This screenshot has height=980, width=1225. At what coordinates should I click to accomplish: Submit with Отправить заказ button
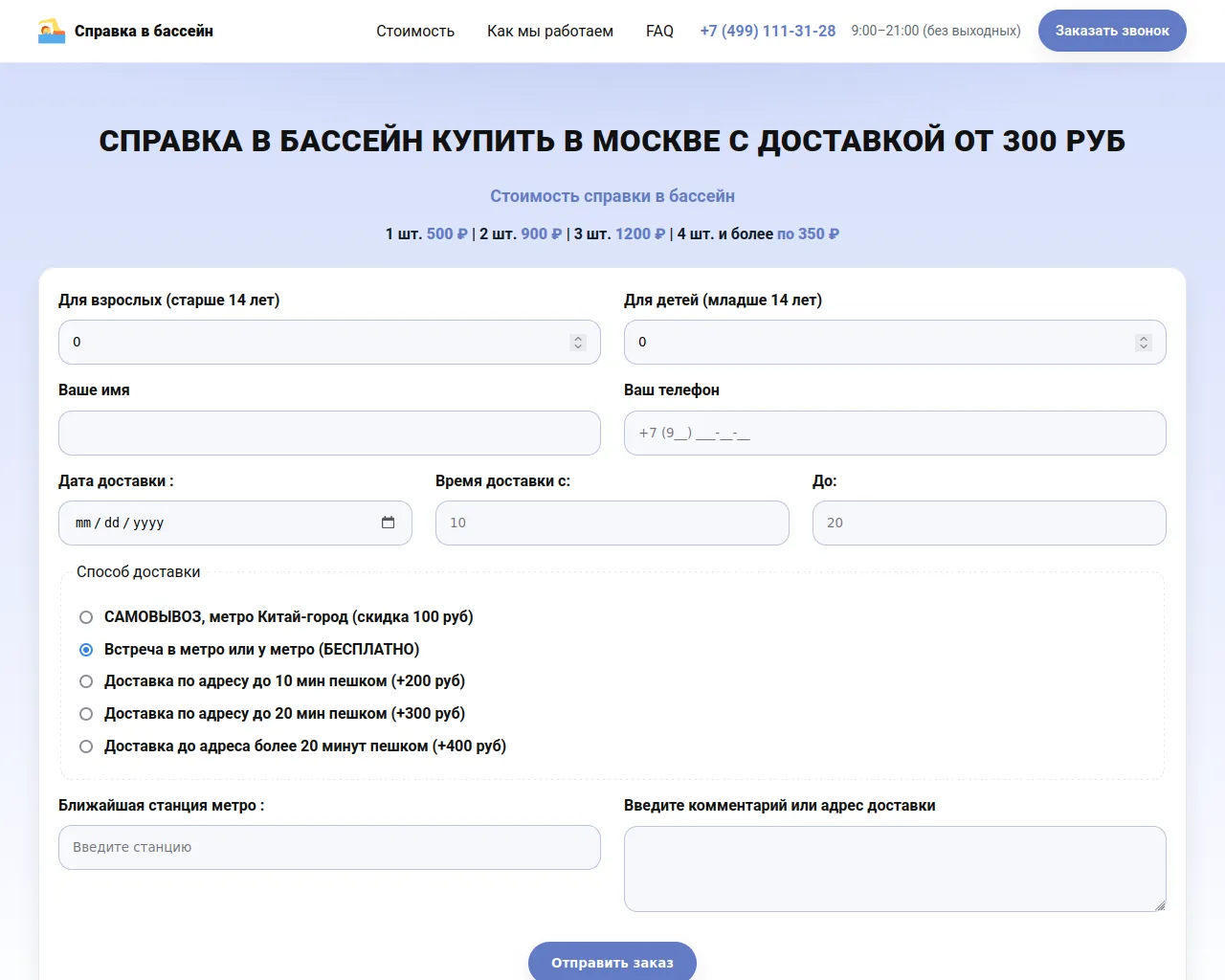(612, 962)
